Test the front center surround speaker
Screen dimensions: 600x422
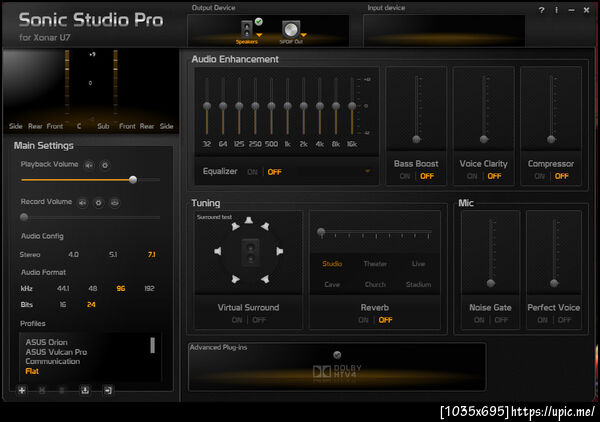249,220
